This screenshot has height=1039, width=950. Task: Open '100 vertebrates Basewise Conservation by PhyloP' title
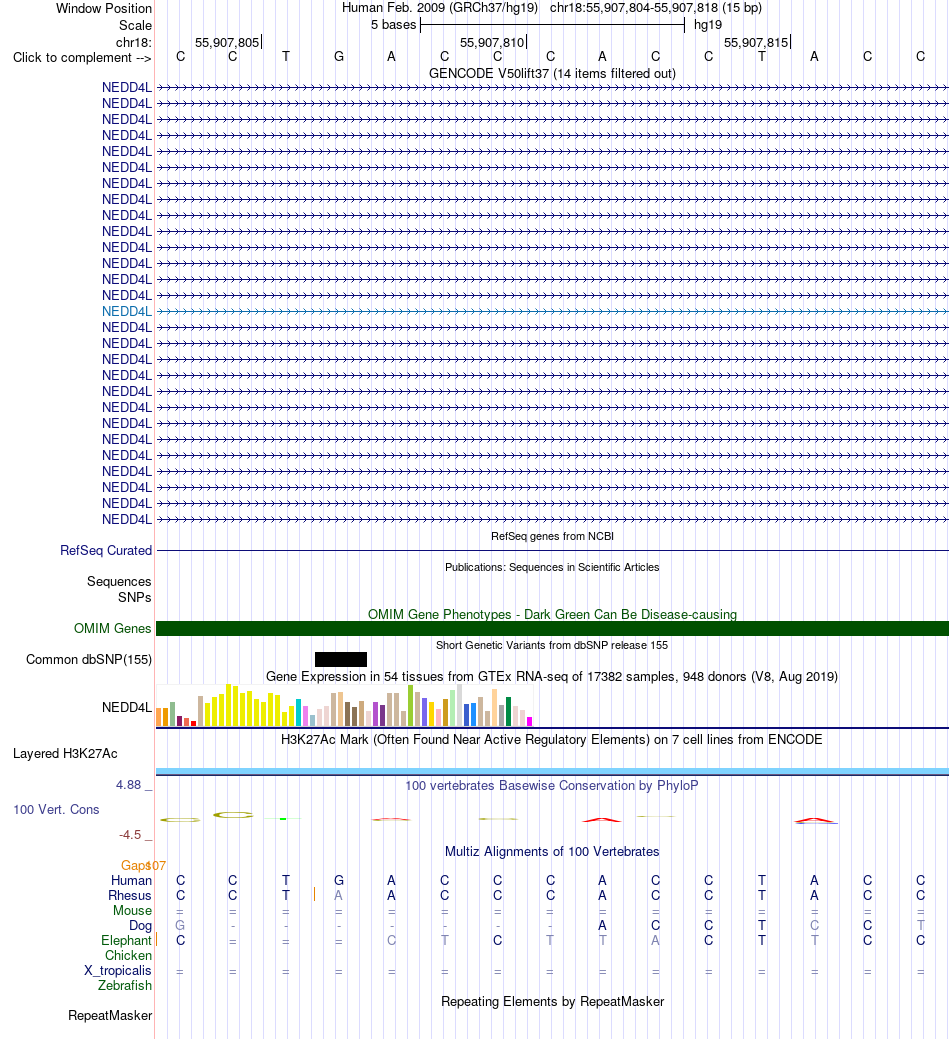[x=552, y=785]
